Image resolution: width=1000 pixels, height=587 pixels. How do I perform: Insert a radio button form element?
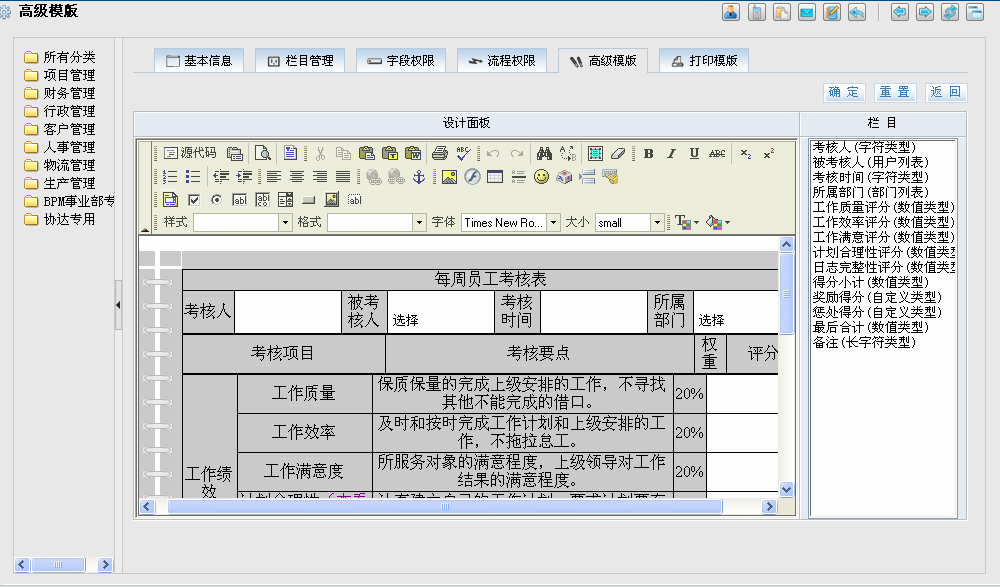click(x=216, y=200)
